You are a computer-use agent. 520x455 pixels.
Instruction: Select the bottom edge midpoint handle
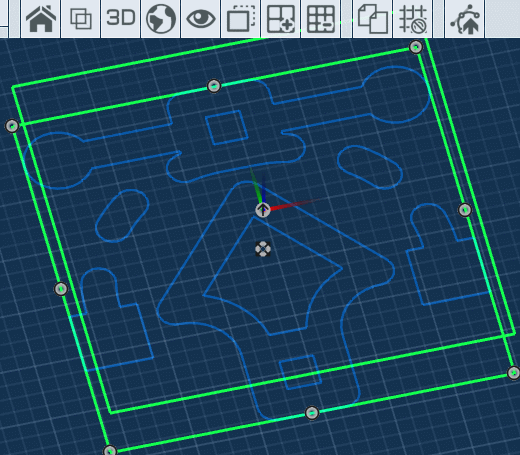pos(312,413)
